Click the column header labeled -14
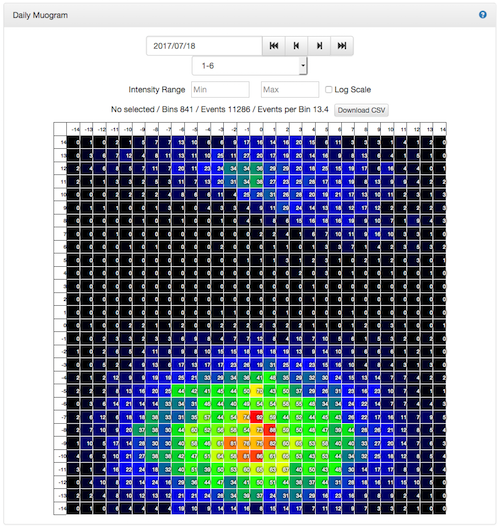Viewport: 500px width, 529px height. point(74,129)
